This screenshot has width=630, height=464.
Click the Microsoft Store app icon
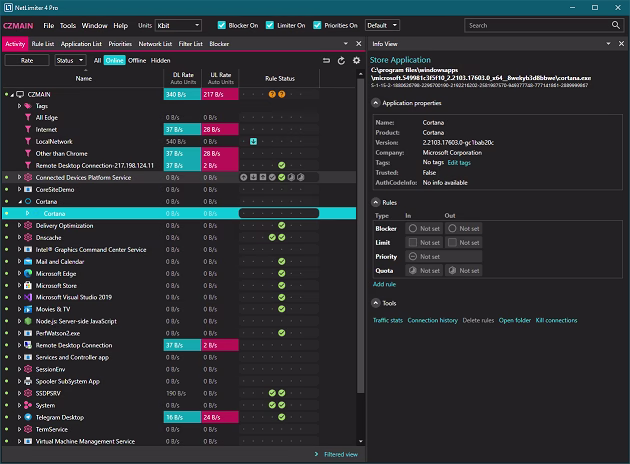point(28,286)
